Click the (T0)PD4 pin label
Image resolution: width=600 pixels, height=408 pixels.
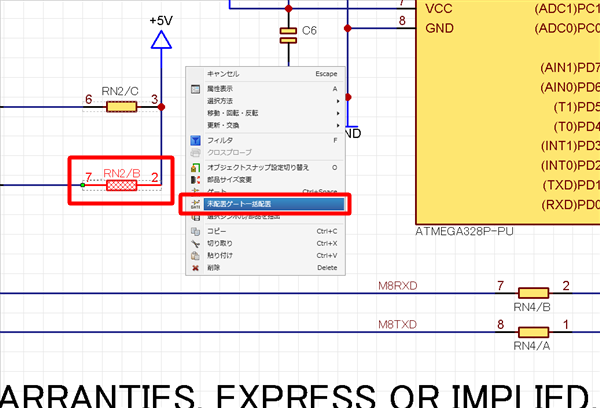[577, 126]
